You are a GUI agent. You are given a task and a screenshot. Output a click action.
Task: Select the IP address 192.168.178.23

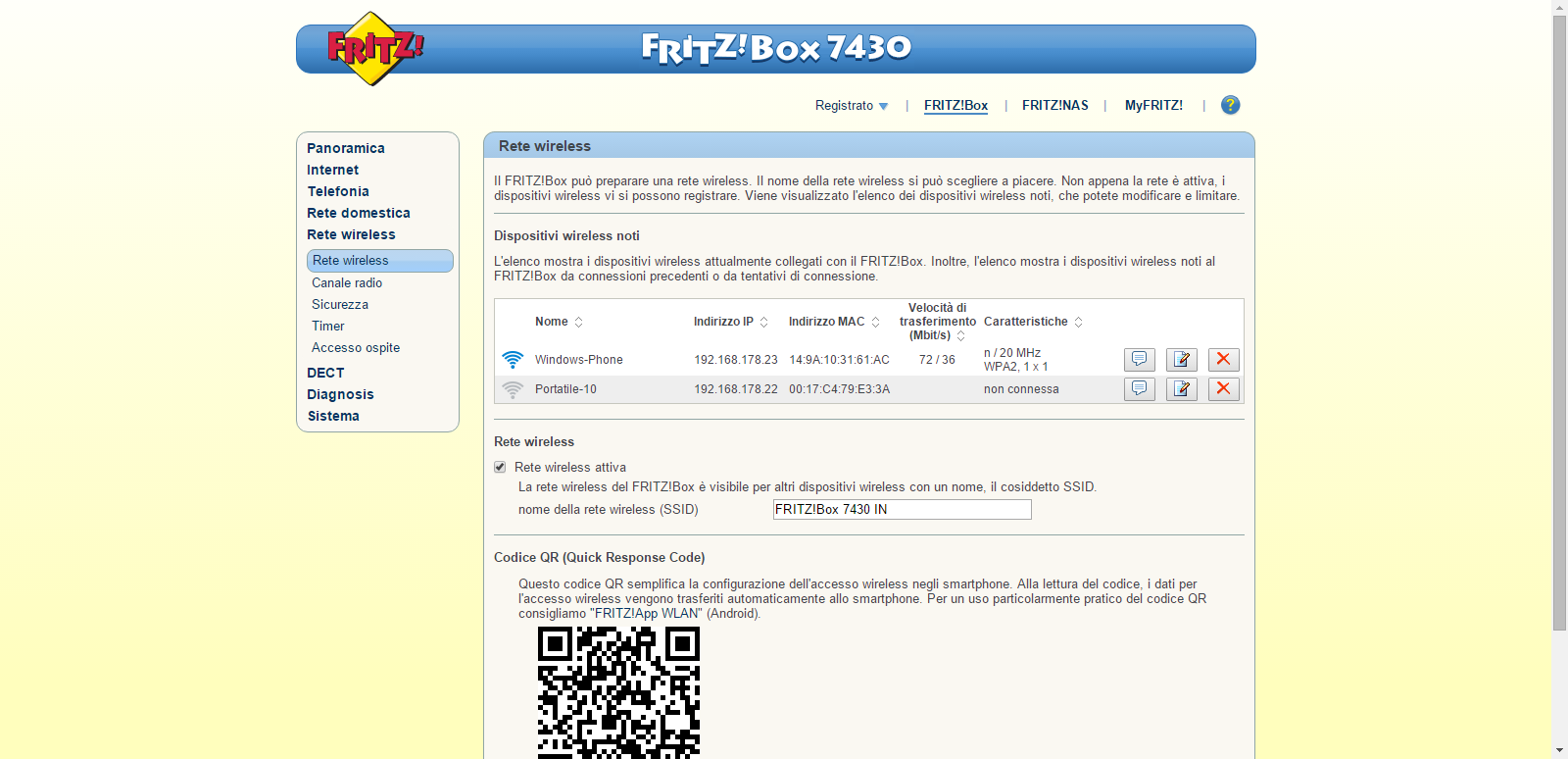[736, 360]
